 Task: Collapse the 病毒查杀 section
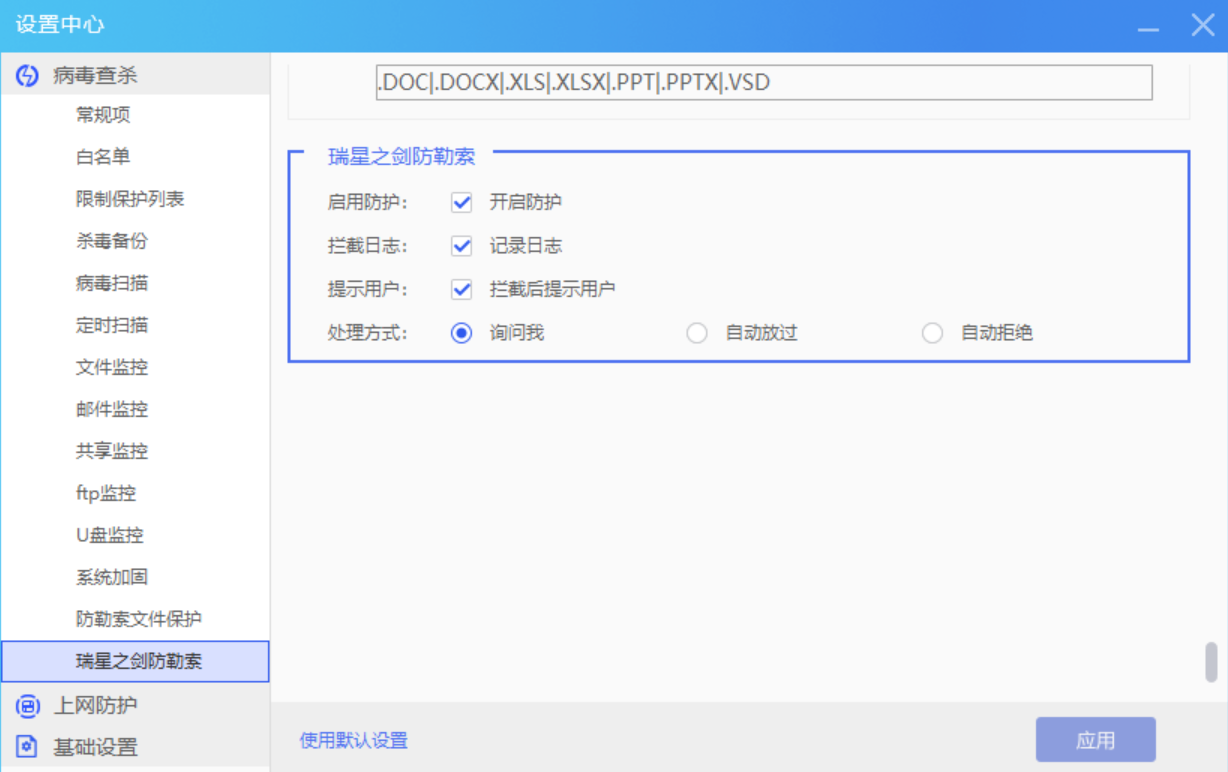pyautogui.click(x=95, y=75)
